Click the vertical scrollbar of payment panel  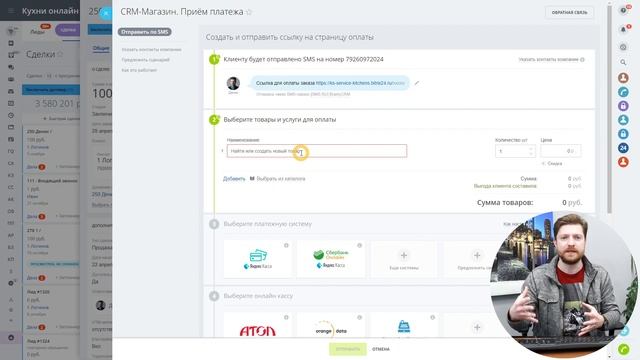click(609, 110)
